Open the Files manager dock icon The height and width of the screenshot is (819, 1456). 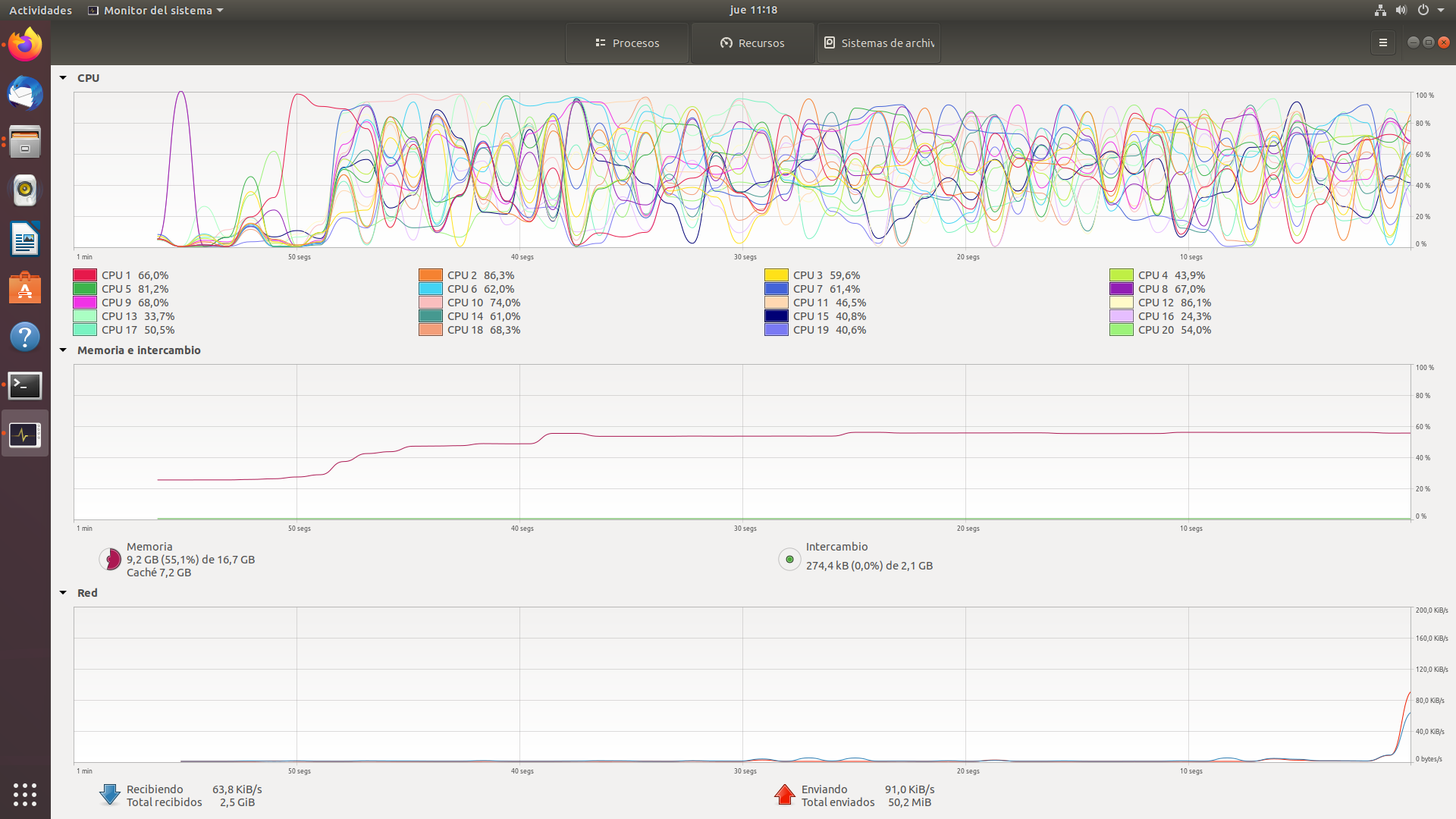(x=25, y=142)
